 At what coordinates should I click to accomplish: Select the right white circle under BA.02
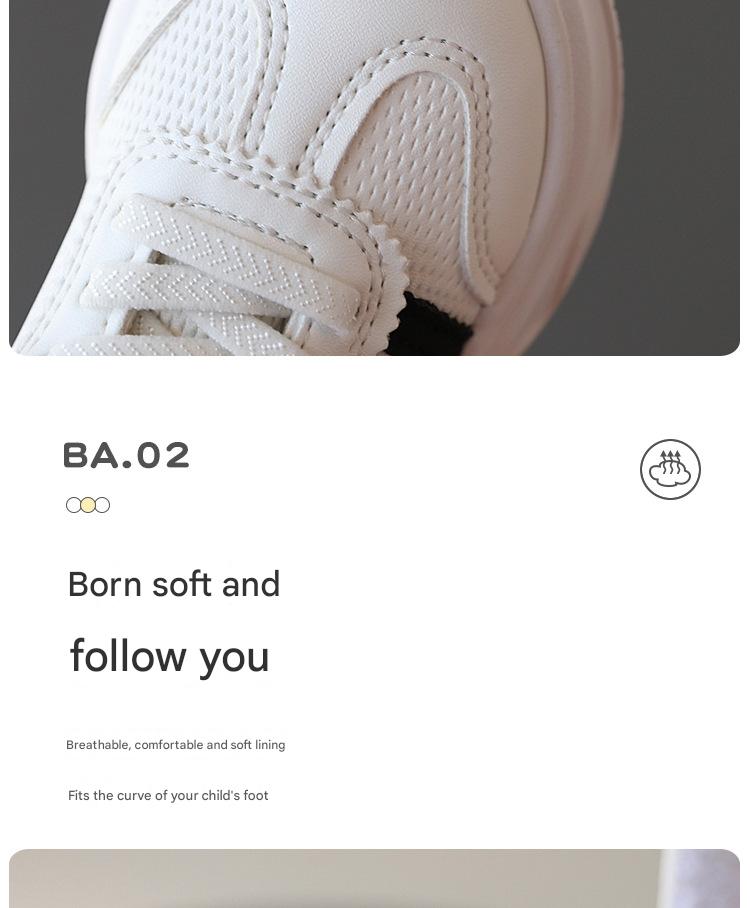[103, 505]
